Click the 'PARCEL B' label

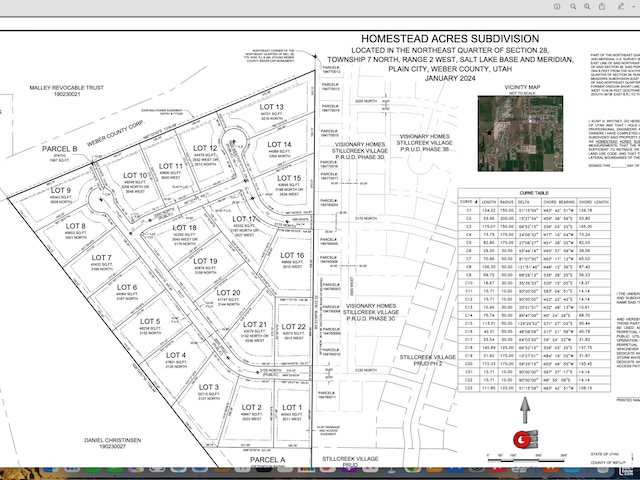point(60,149)
